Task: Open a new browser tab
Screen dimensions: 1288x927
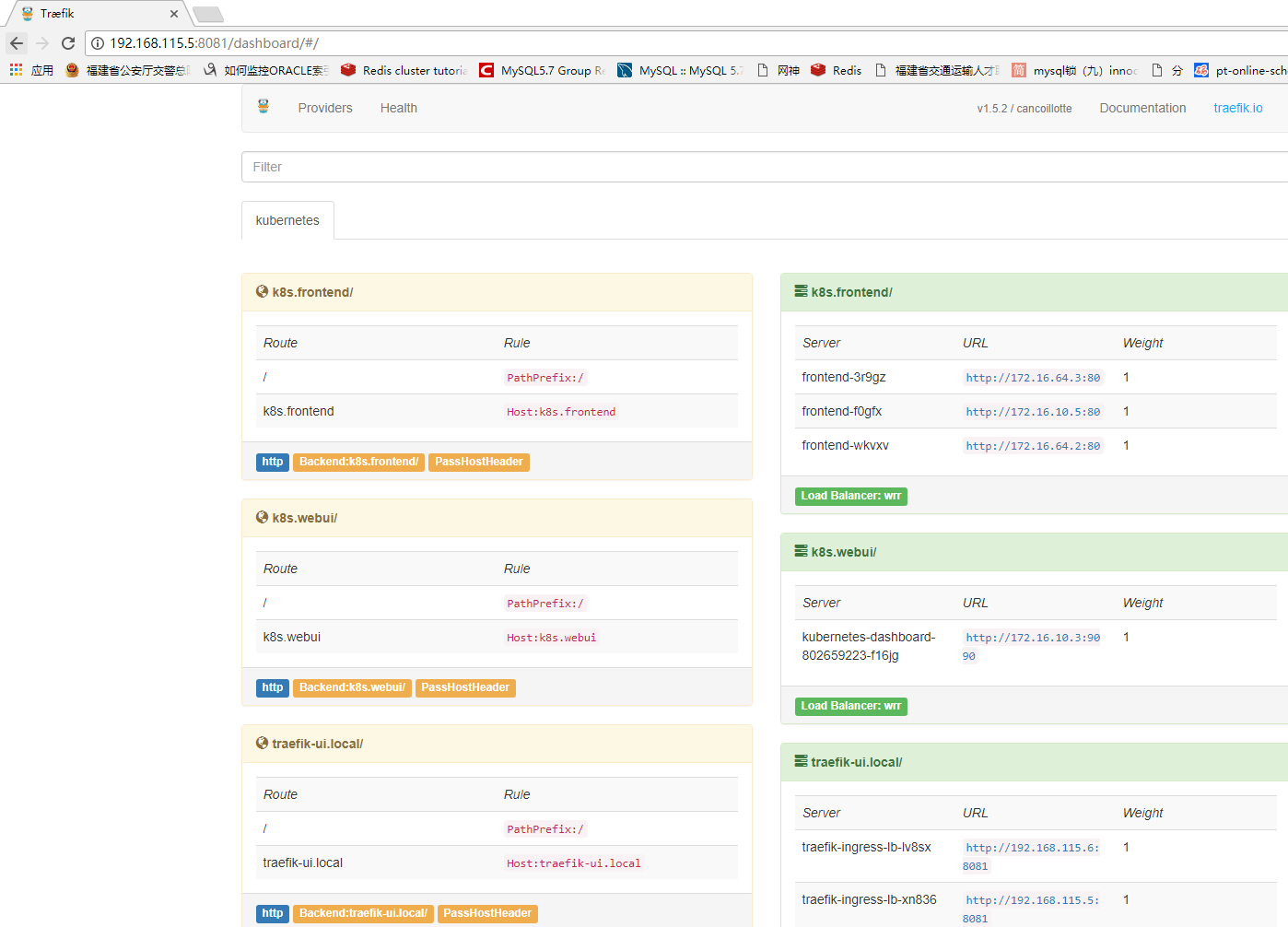Action: point(208,14)
